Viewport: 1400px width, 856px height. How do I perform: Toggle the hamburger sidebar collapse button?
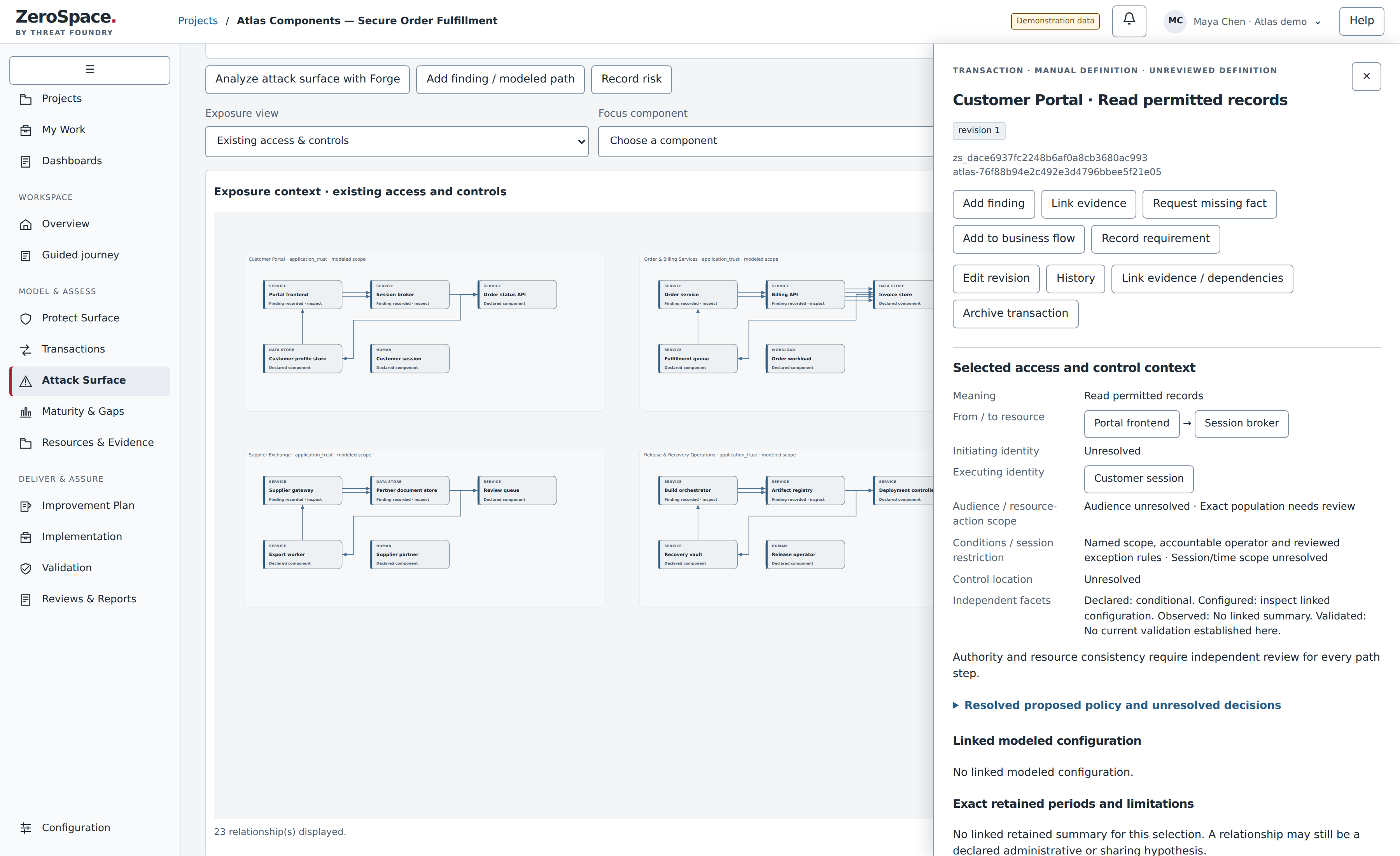90,70
